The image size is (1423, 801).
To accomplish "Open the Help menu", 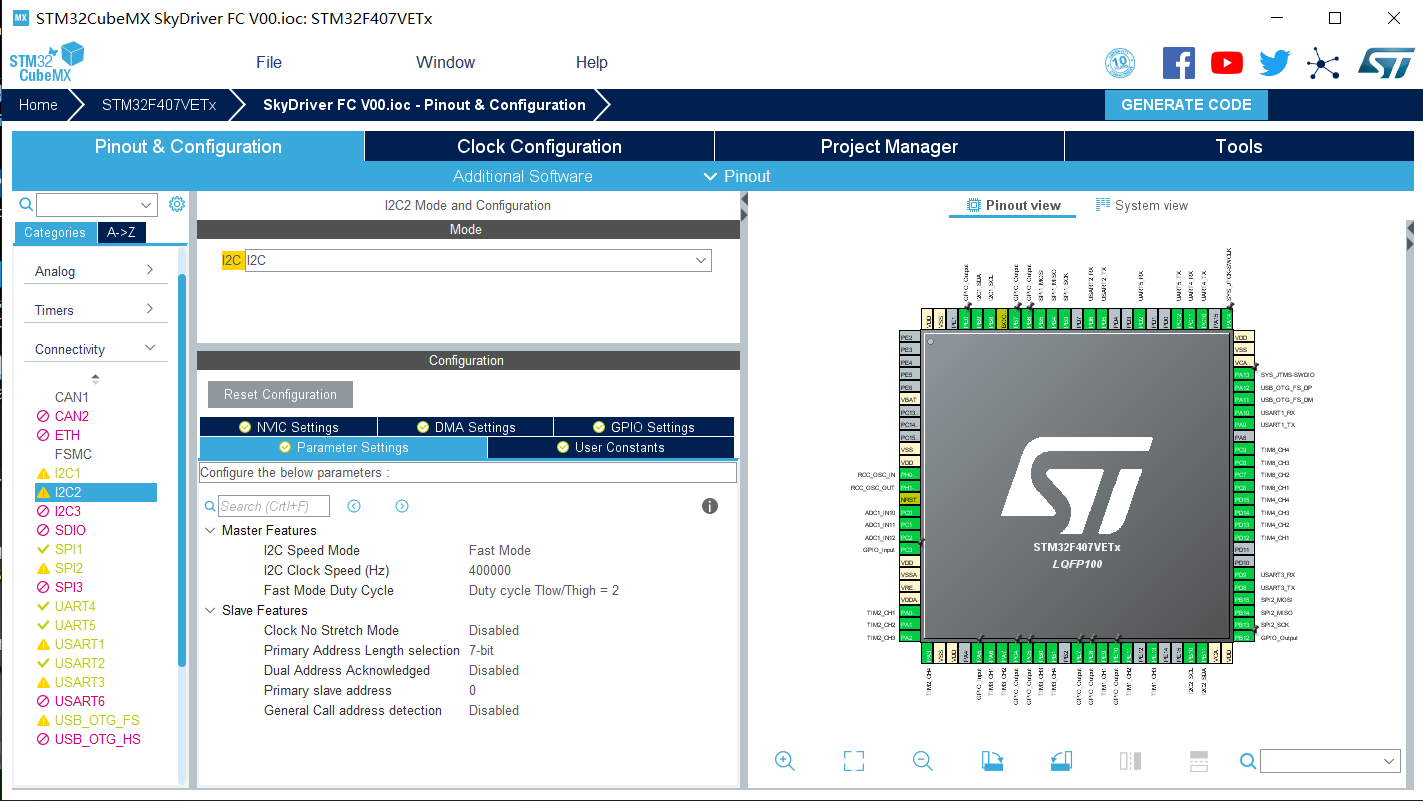I will point(592,62).
